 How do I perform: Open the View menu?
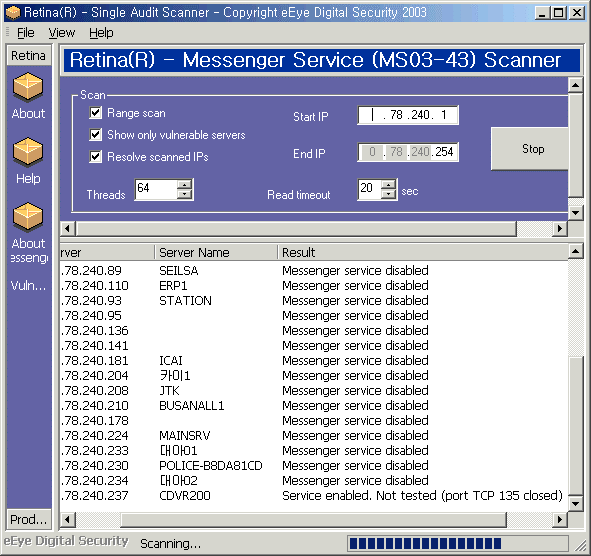click(x=62, y=33)
